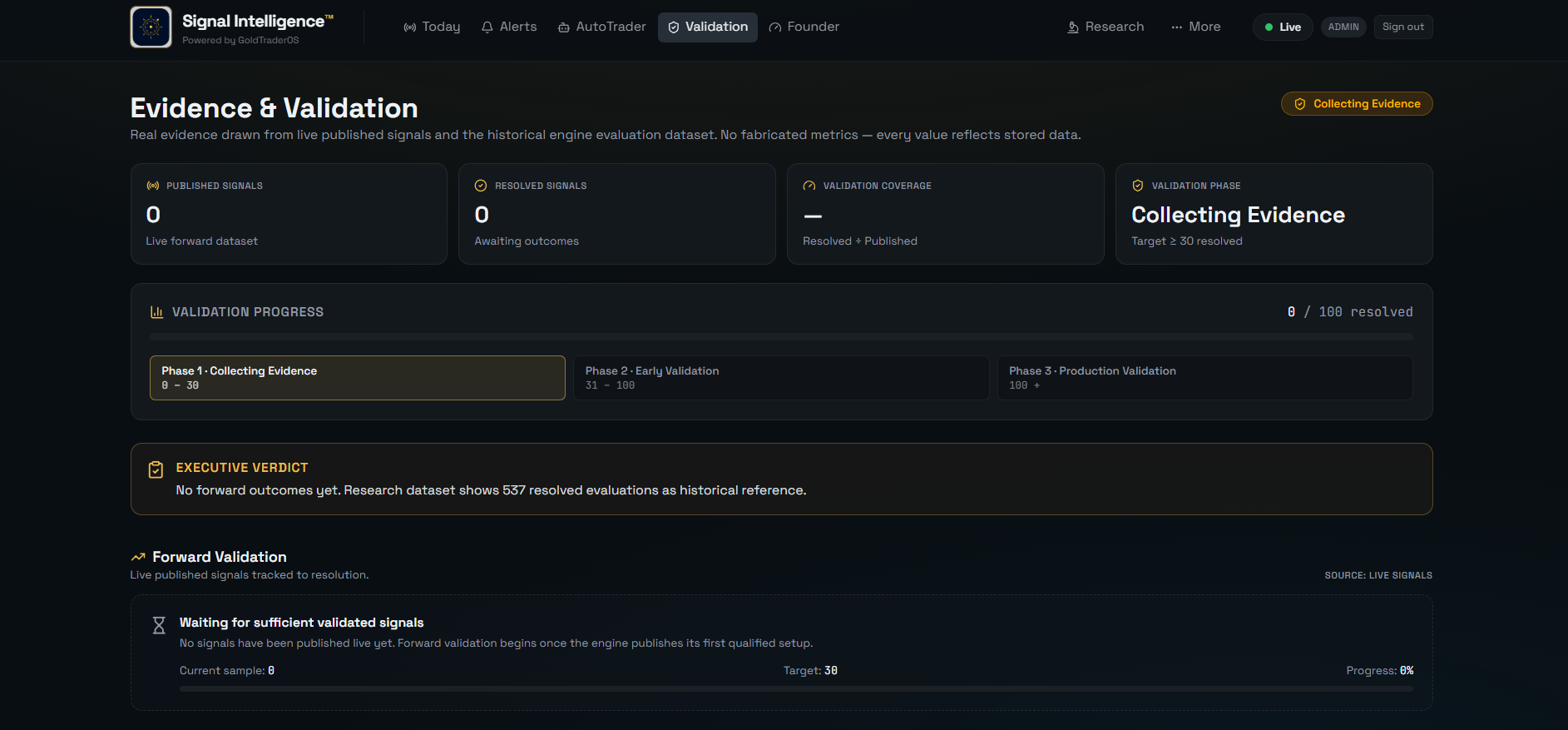Image resolution: width=1568 pixels, height=730 pixels.
Task: Click the Validation Progress bar chart icon
Action: (156, 312)
